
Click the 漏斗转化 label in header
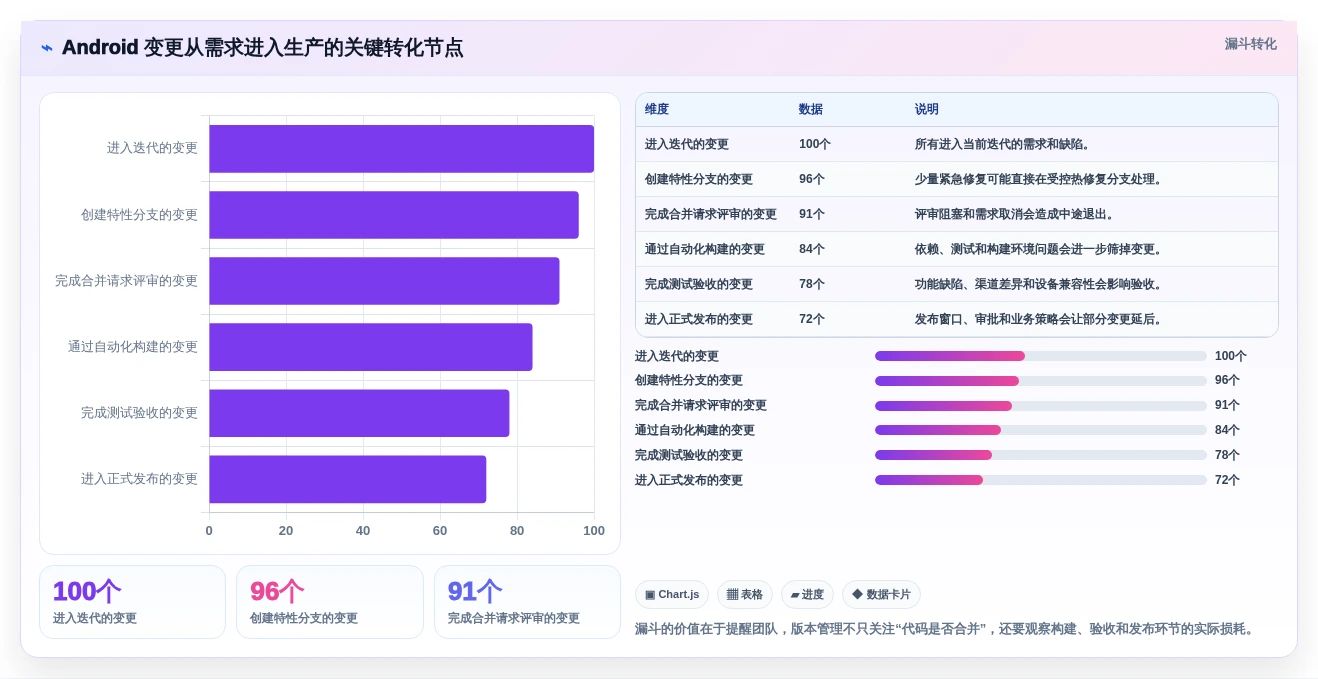pyautogui.click(x=1250, y=44)
